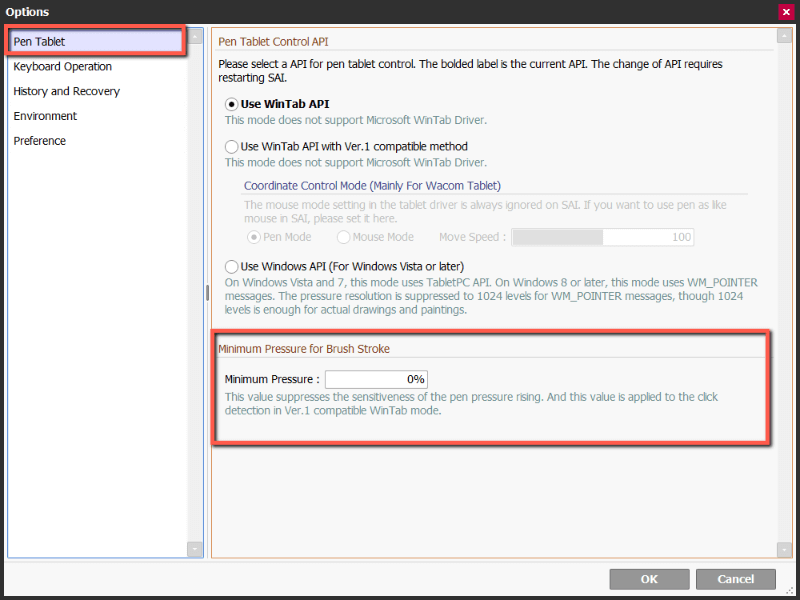Click category list scroll-up arrow

195,36
